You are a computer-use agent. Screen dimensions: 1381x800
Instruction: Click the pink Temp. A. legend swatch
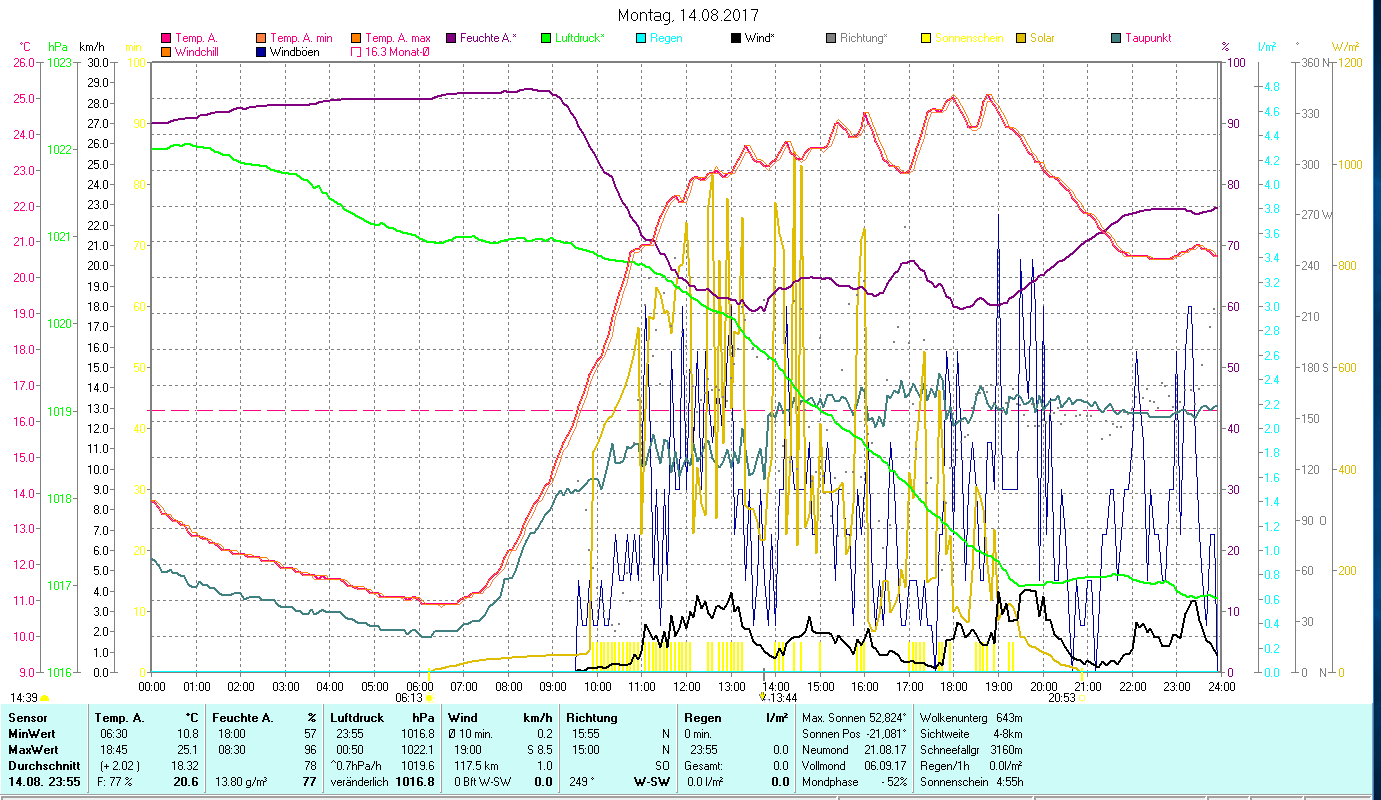pos(165,38)
